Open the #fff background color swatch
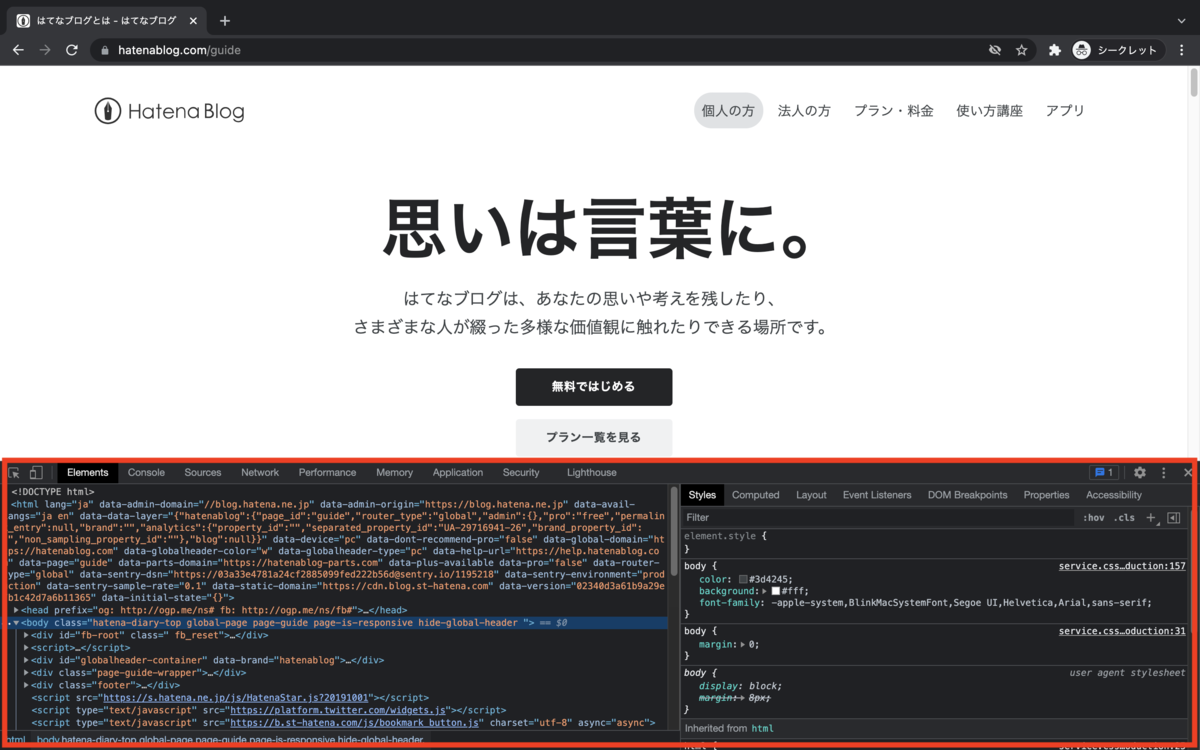The width and height of the screenshot is (1200, 750). [776, 591]
